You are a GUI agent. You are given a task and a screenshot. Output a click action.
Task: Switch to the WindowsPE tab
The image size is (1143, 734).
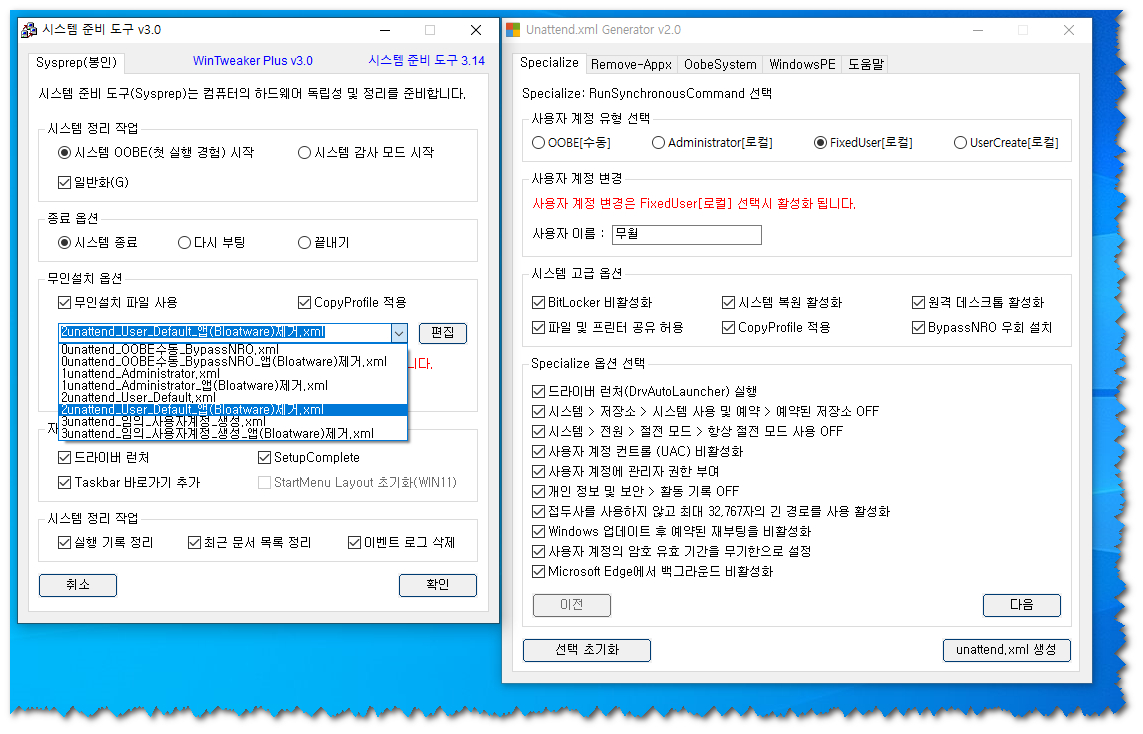coord(803,65)
